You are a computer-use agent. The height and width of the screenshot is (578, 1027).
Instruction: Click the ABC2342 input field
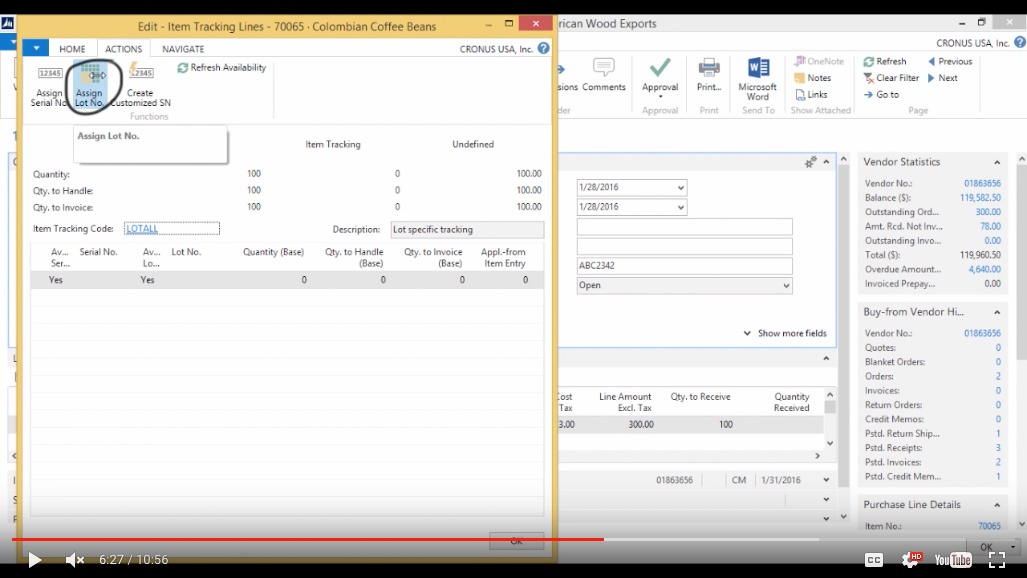[x=684, y=265]
